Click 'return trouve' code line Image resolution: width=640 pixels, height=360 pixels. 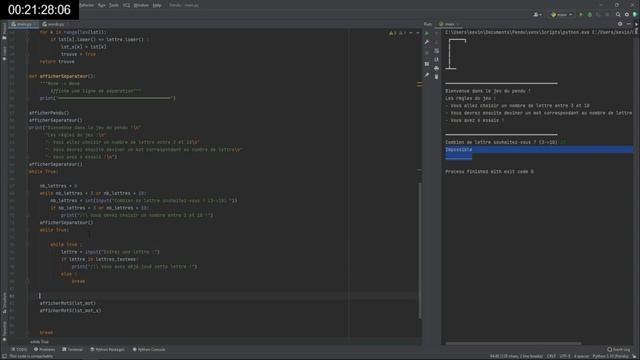[57, 62]
